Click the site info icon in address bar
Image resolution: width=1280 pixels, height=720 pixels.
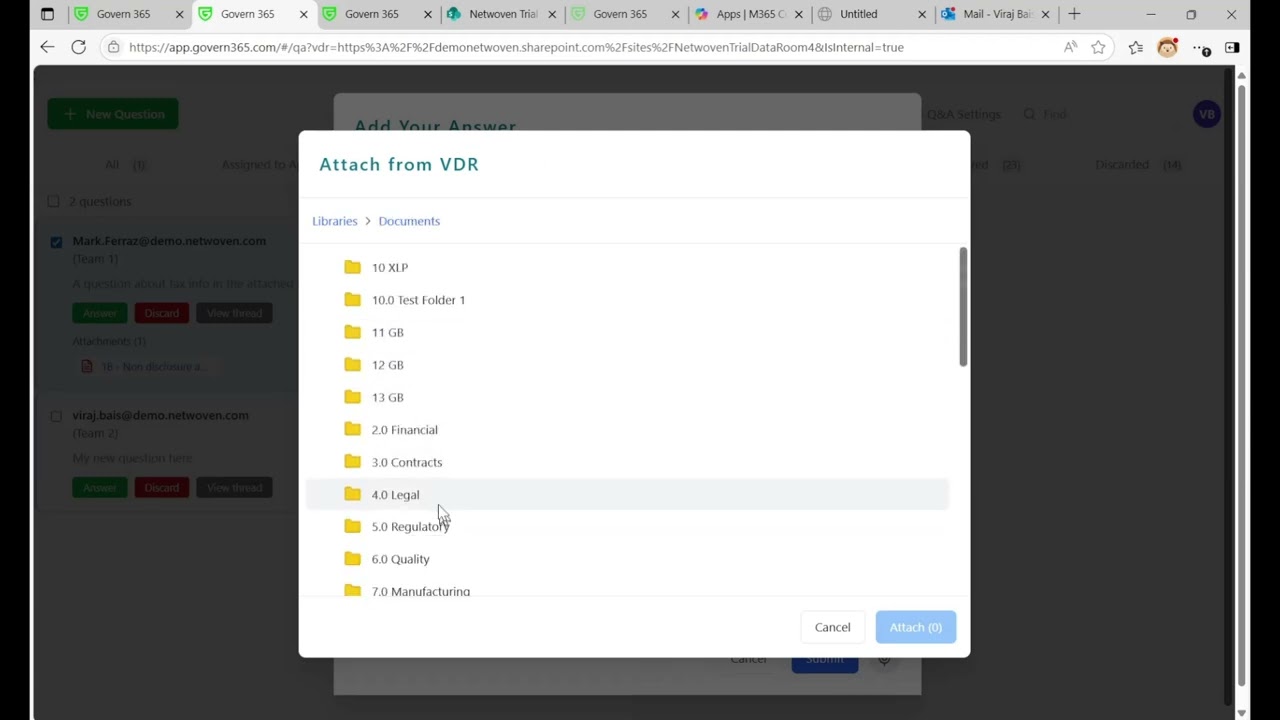tap(113, 47)
